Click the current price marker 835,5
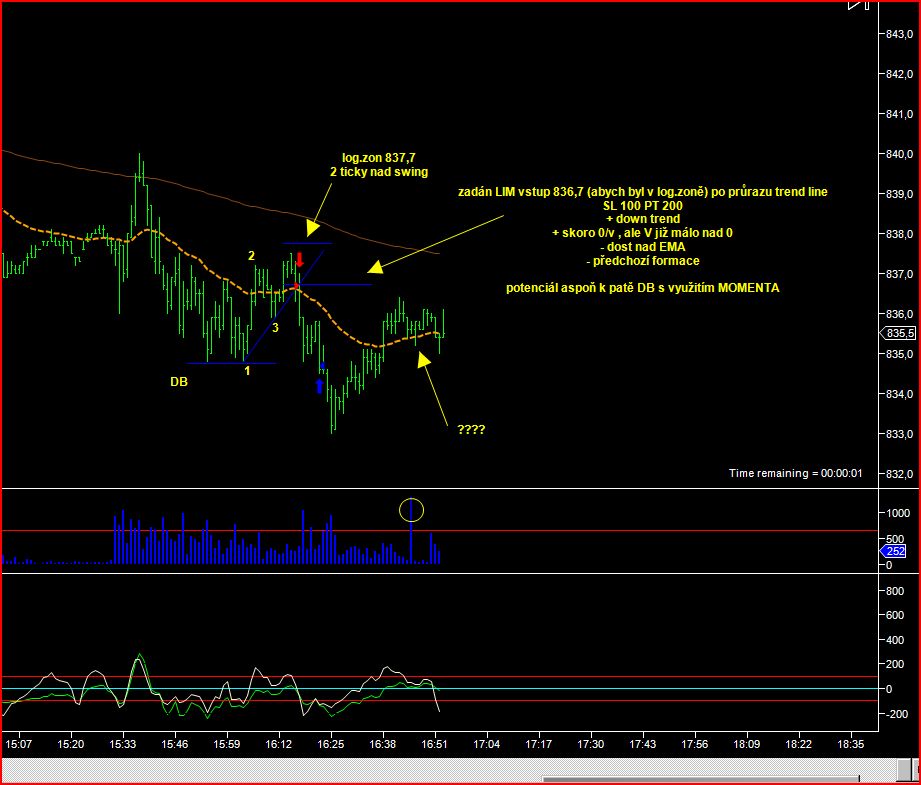The height and width of the screenshot is (785, 921). (897, 334)
